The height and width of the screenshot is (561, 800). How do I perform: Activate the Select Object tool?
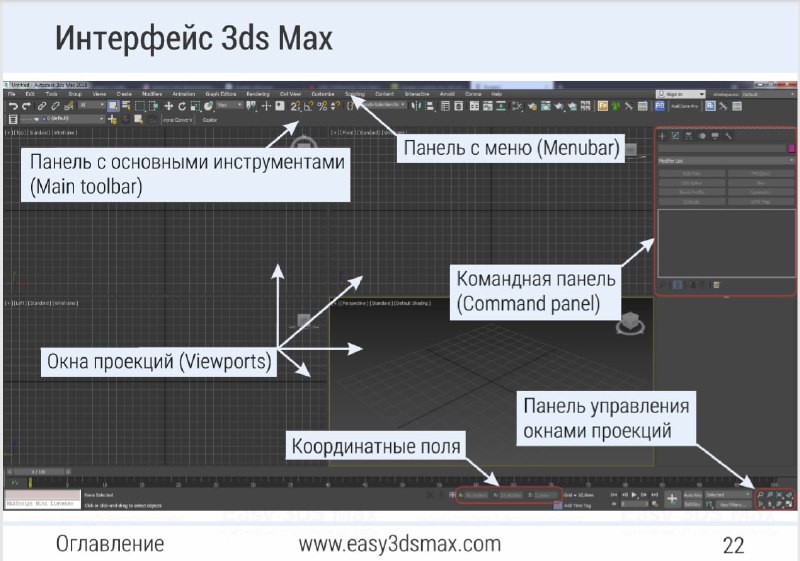113,106
